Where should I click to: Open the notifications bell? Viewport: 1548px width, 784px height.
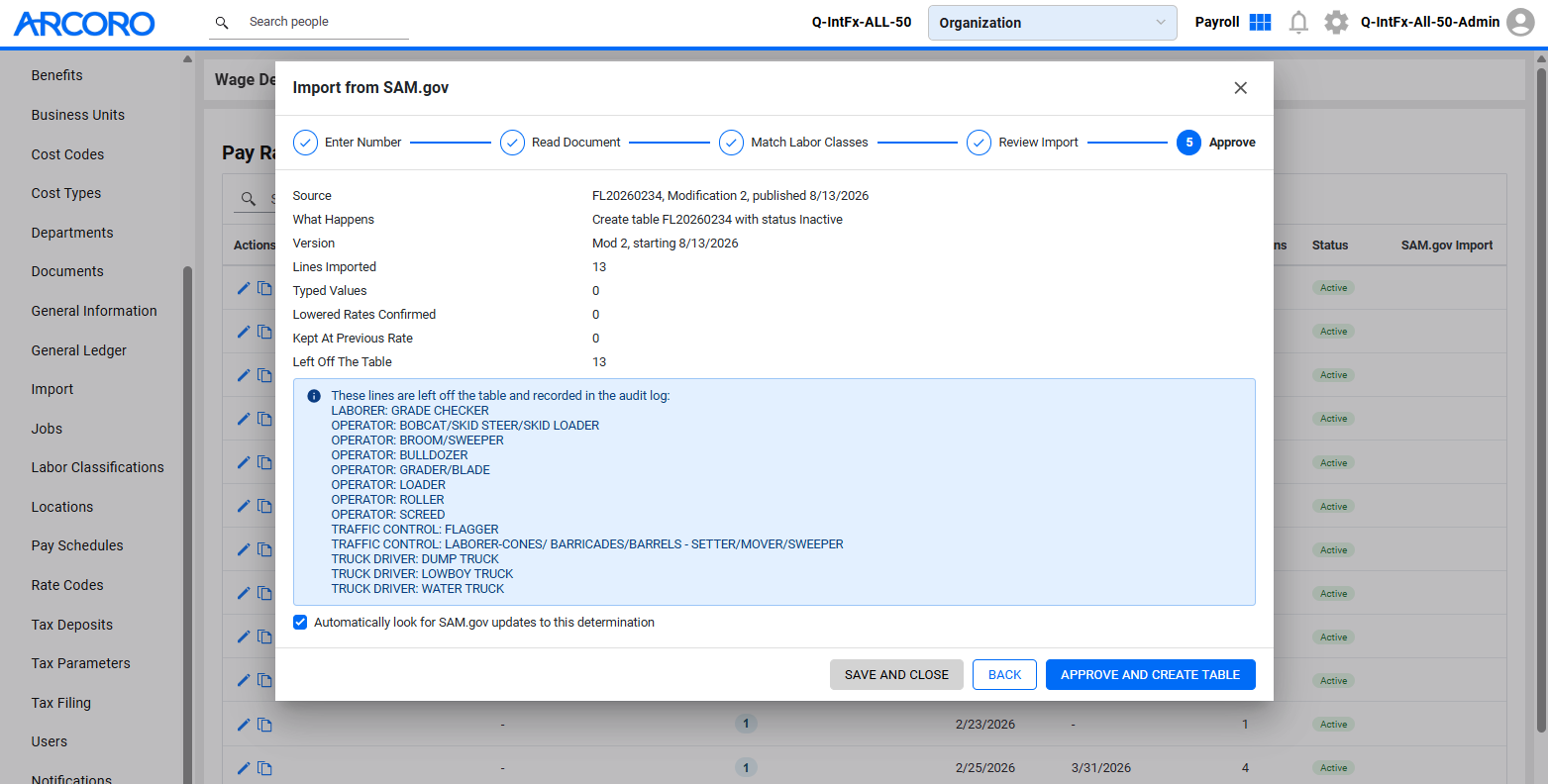pos(1298,22)
